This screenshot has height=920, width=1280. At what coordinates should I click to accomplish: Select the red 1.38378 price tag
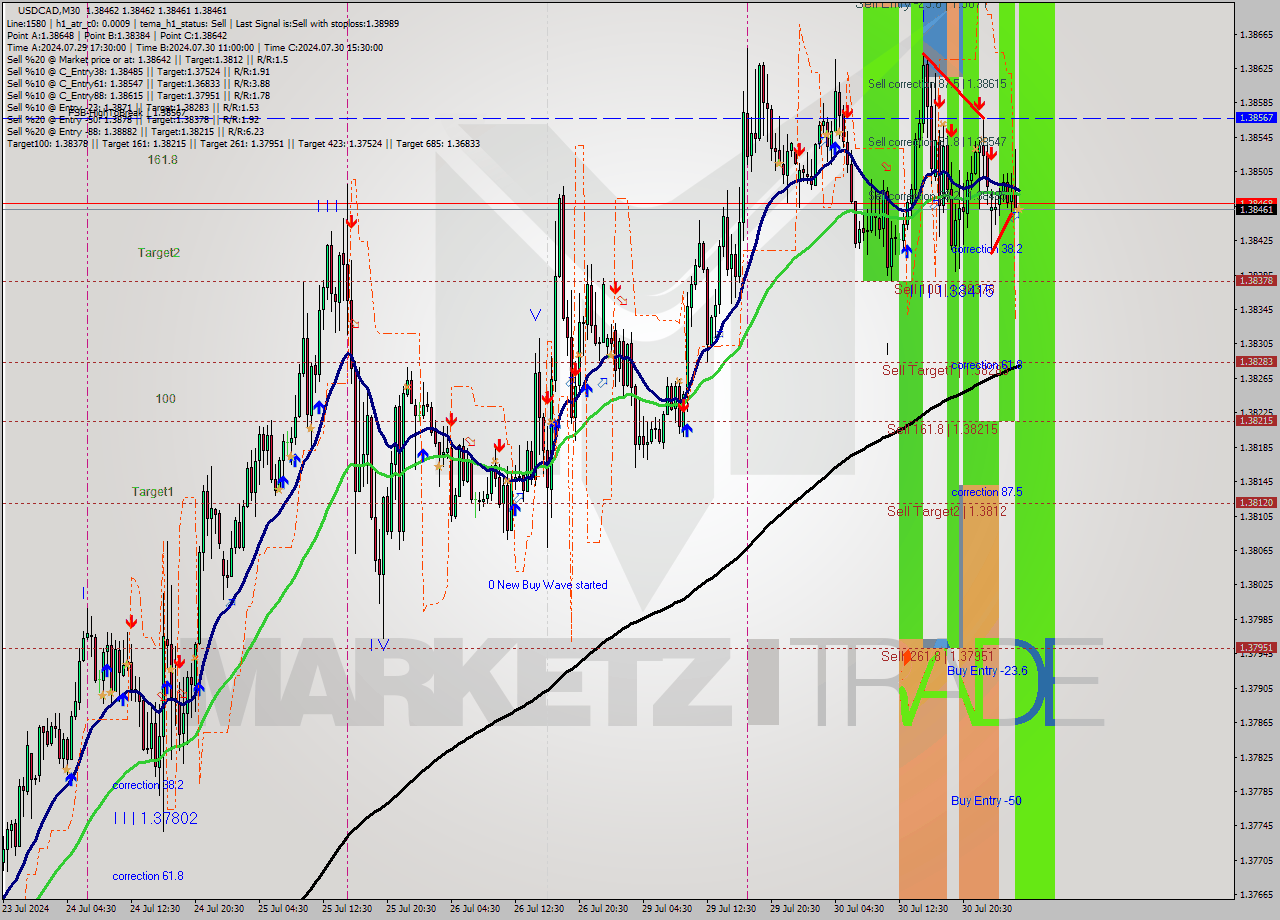(1256, 281)
